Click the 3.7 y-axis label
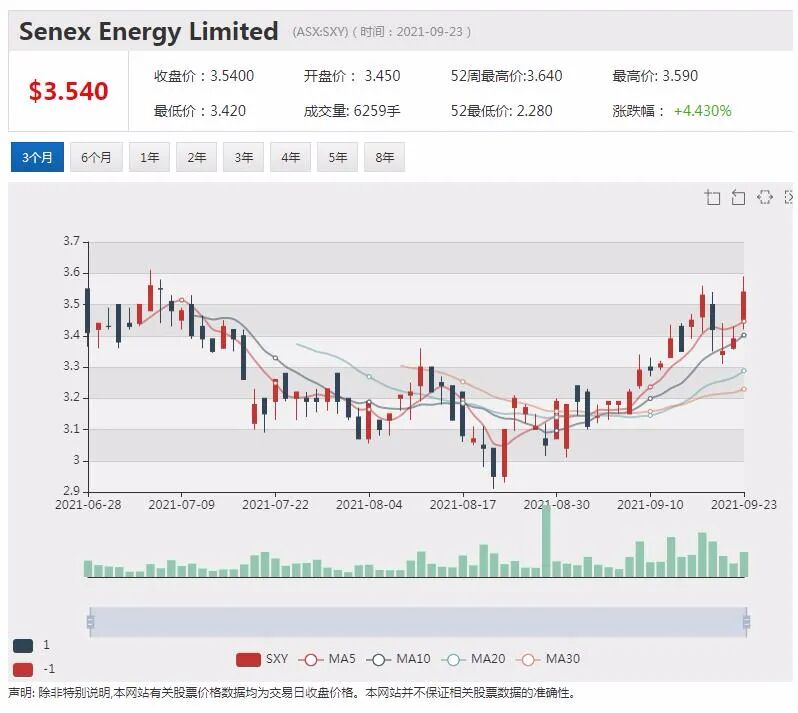The height and width of the screenshot is (713, 798). (71, 241)
